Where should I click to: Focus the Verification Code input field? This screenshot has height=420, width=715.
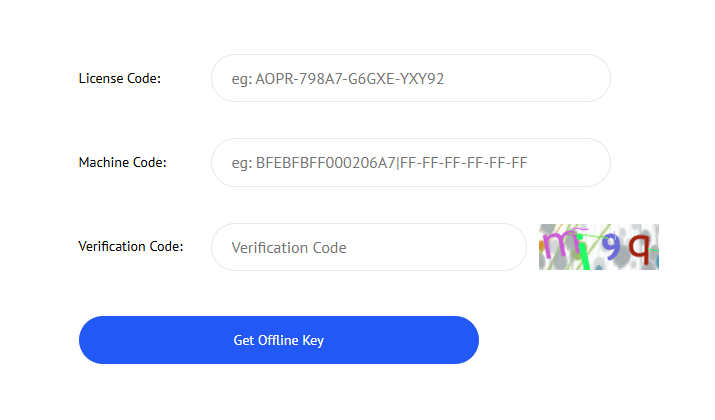[x=368, y=247]
